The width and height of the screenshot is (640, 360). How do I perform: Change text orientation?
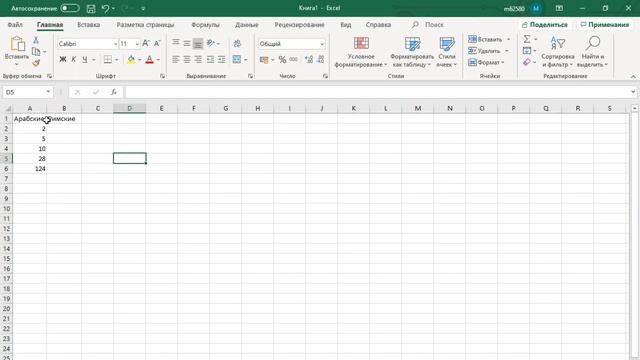pos(211,43)
